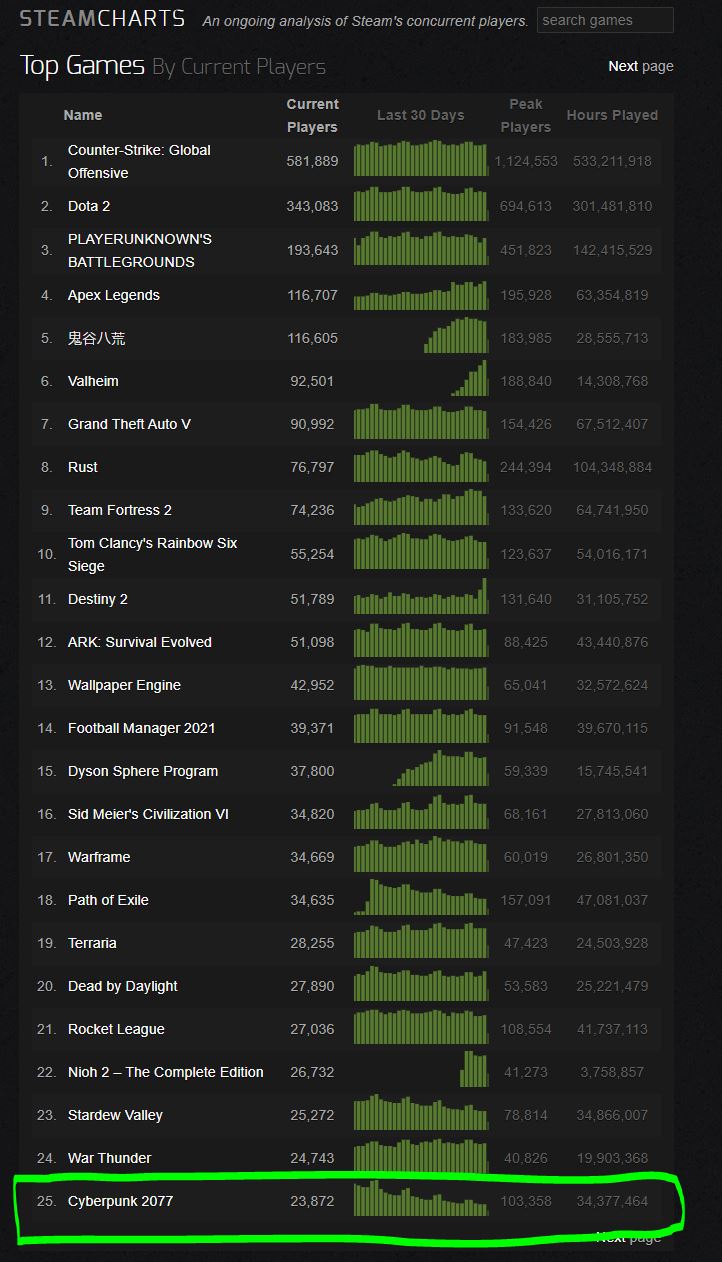Click Wallpaper Engine's flat 30-day chart
Viewport: 722px width, 1262px height.
pyautogui.click(x=421, y=683)
